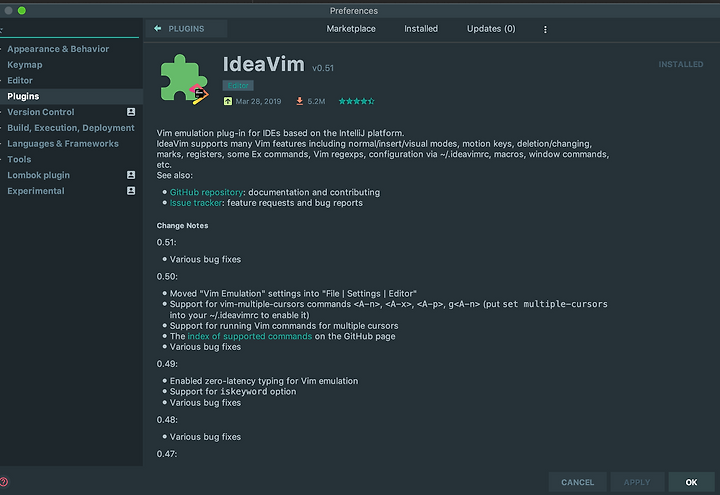The height and width of the screenshot is (495, 720).
Task: Expand Build, Execution, Deployment
Action: click(x=71, y=128)
